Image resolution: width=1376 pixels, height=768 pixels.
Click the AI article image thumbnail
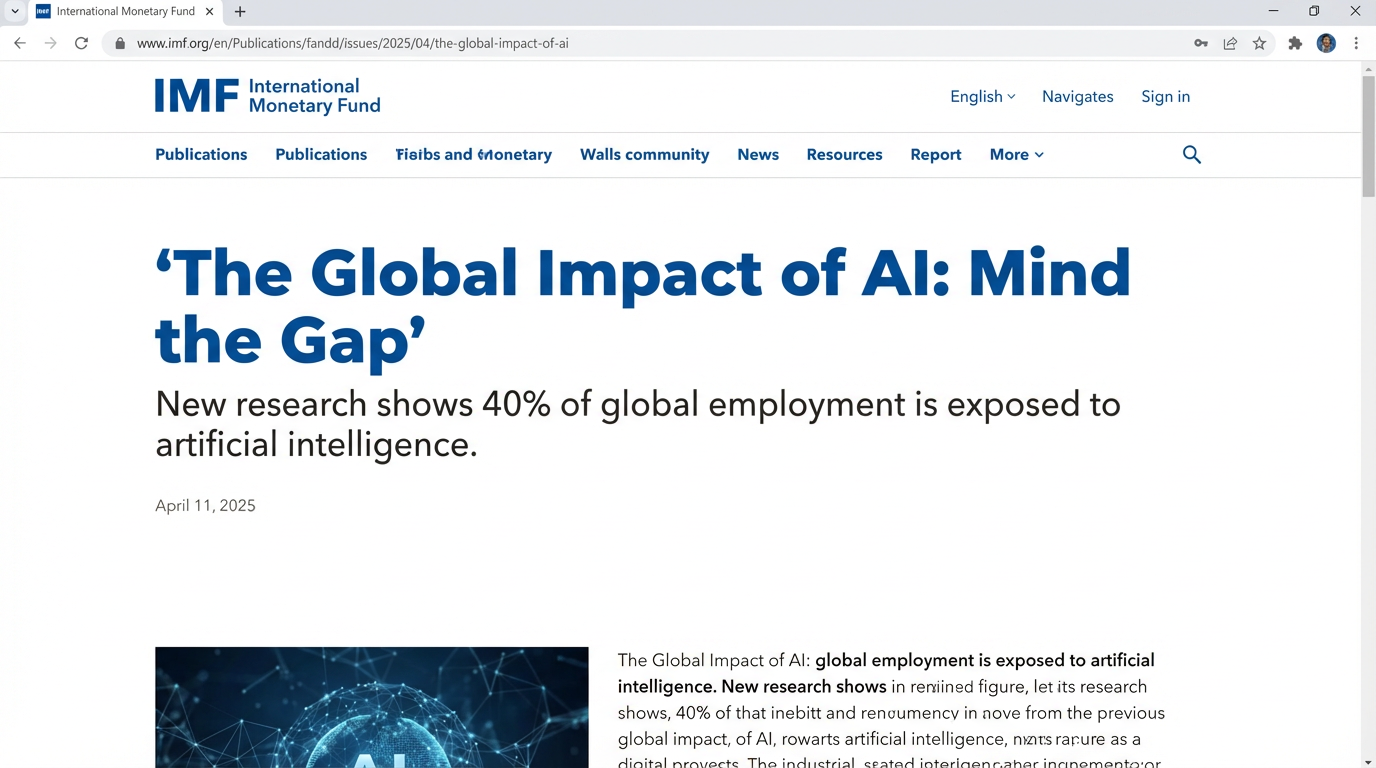coord(371,708)
